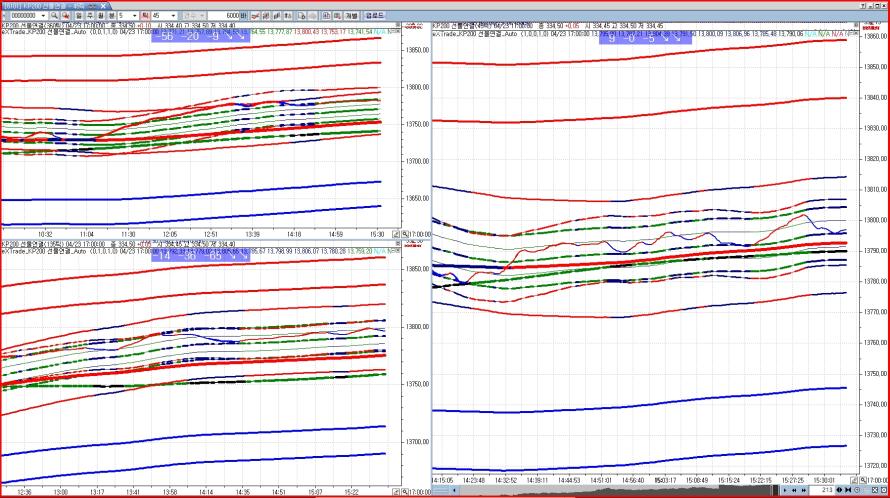The image size is (890, 498).
Task: Click the red icon between the 5 and 45 dropdowns
Action: [x=146, y=16]
